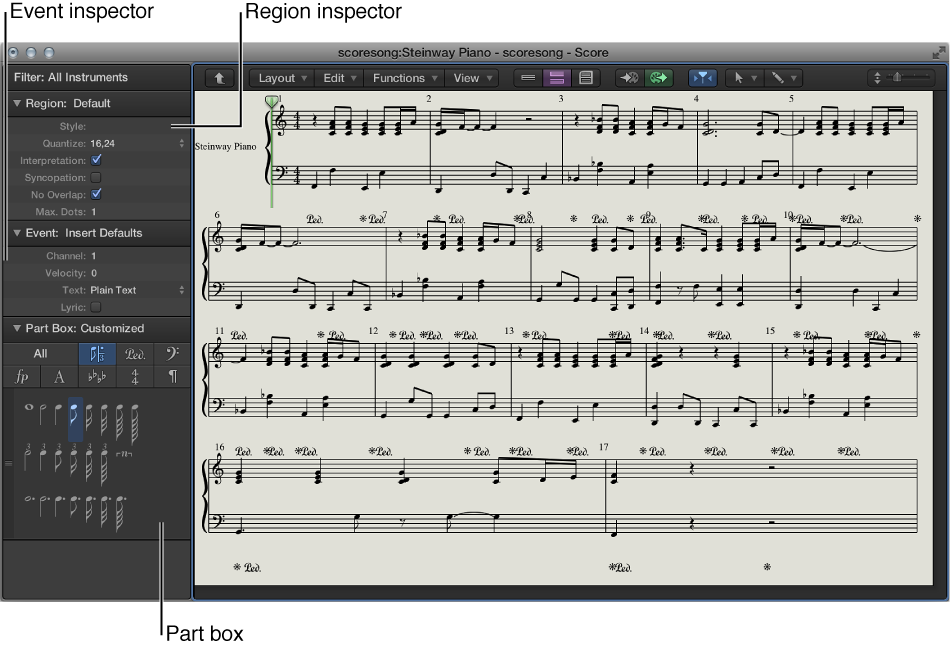Select the text tool (A) in Part box

pos(60,376)
